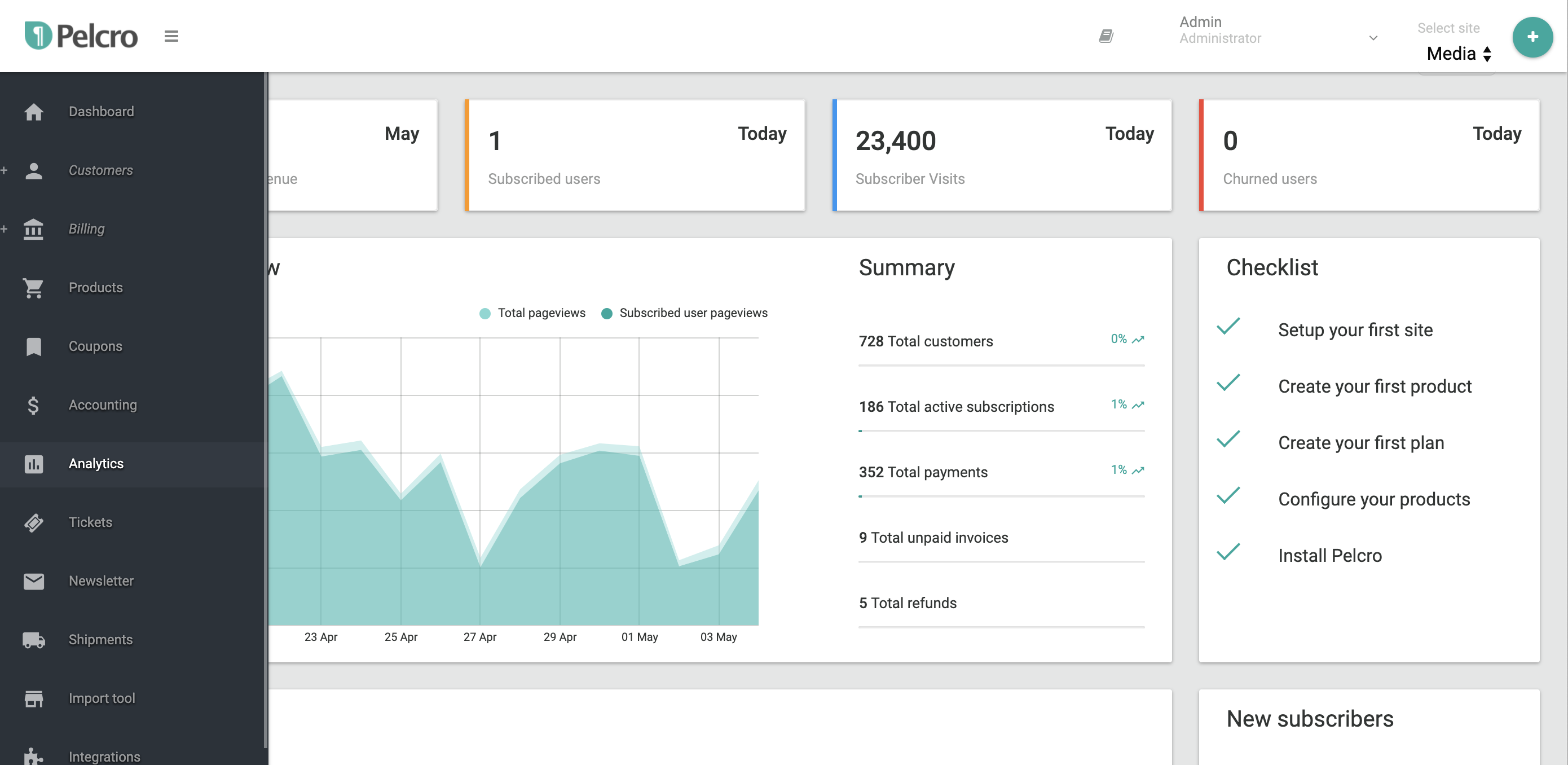Click the Newsletter envelope icon
This screenshot has width=1568, height=765.
click(33, 582)
